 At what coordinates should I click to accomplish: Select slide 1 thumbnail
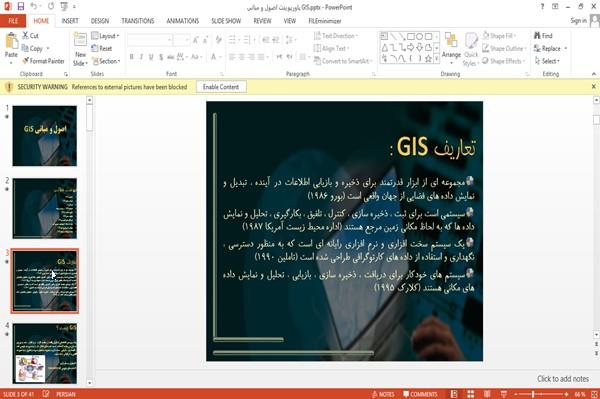point(44,136)
